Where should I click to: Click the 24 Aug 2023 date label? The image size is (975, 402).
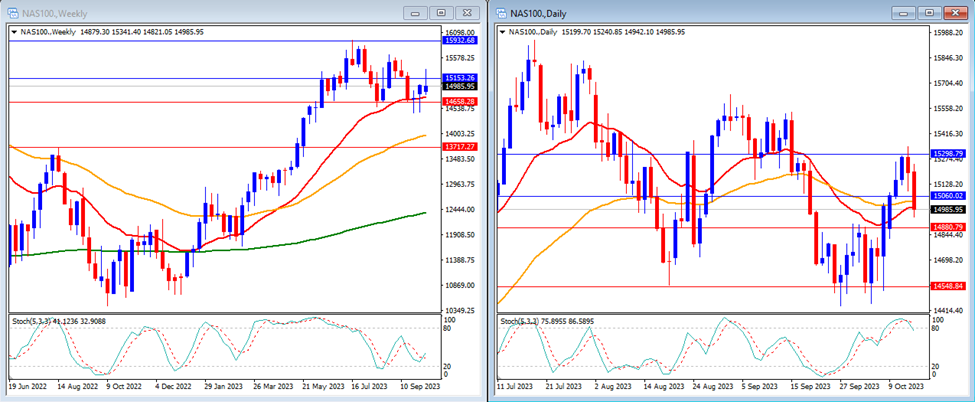pyautogui.click(x=712, y=386)
